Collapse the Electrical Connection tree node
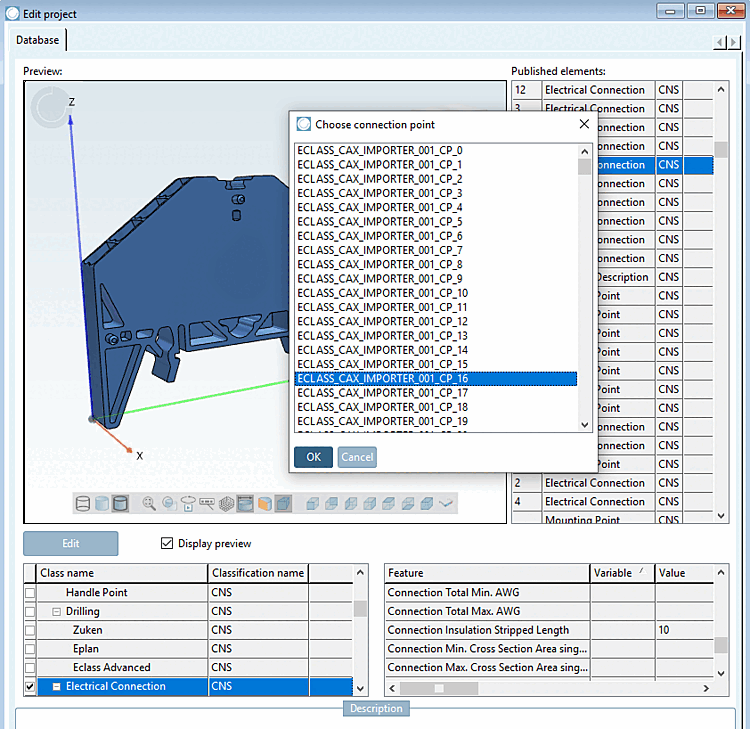Image resolution: width=750 pixels, height=729 pixels. (57, 687)
